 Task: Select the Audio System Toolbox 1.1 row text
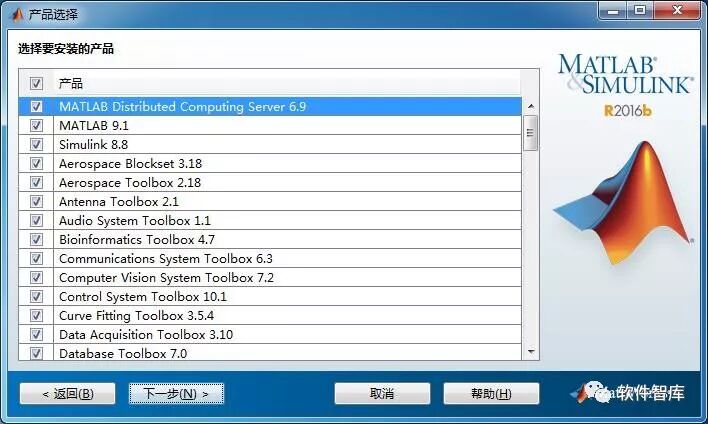pos(135,220)
